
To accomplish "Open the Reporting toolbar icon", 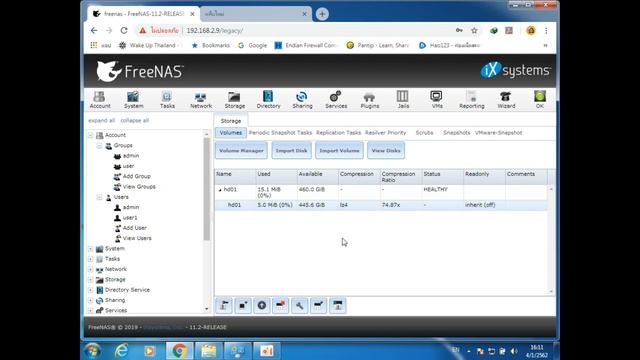I will 471,100.
